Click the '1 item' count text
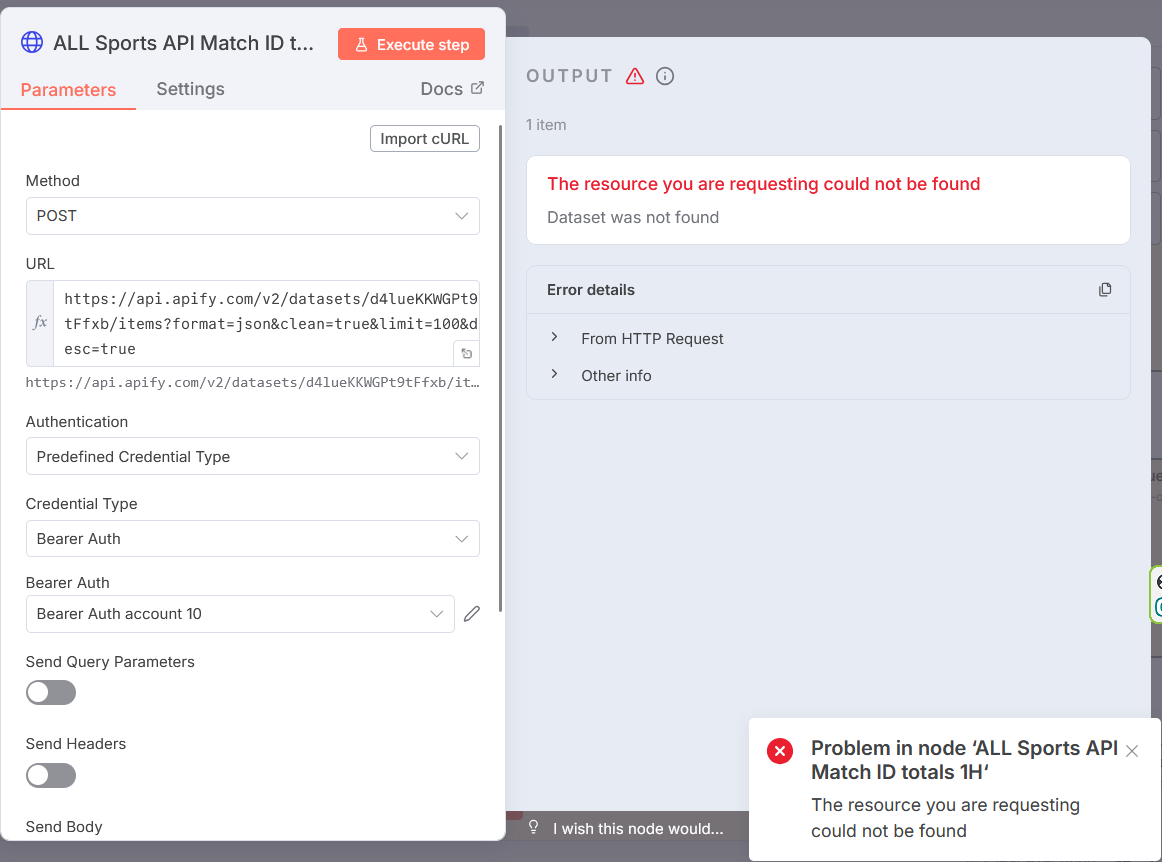The width and height of the screenshot is (1162, 862). click(546, 125)
